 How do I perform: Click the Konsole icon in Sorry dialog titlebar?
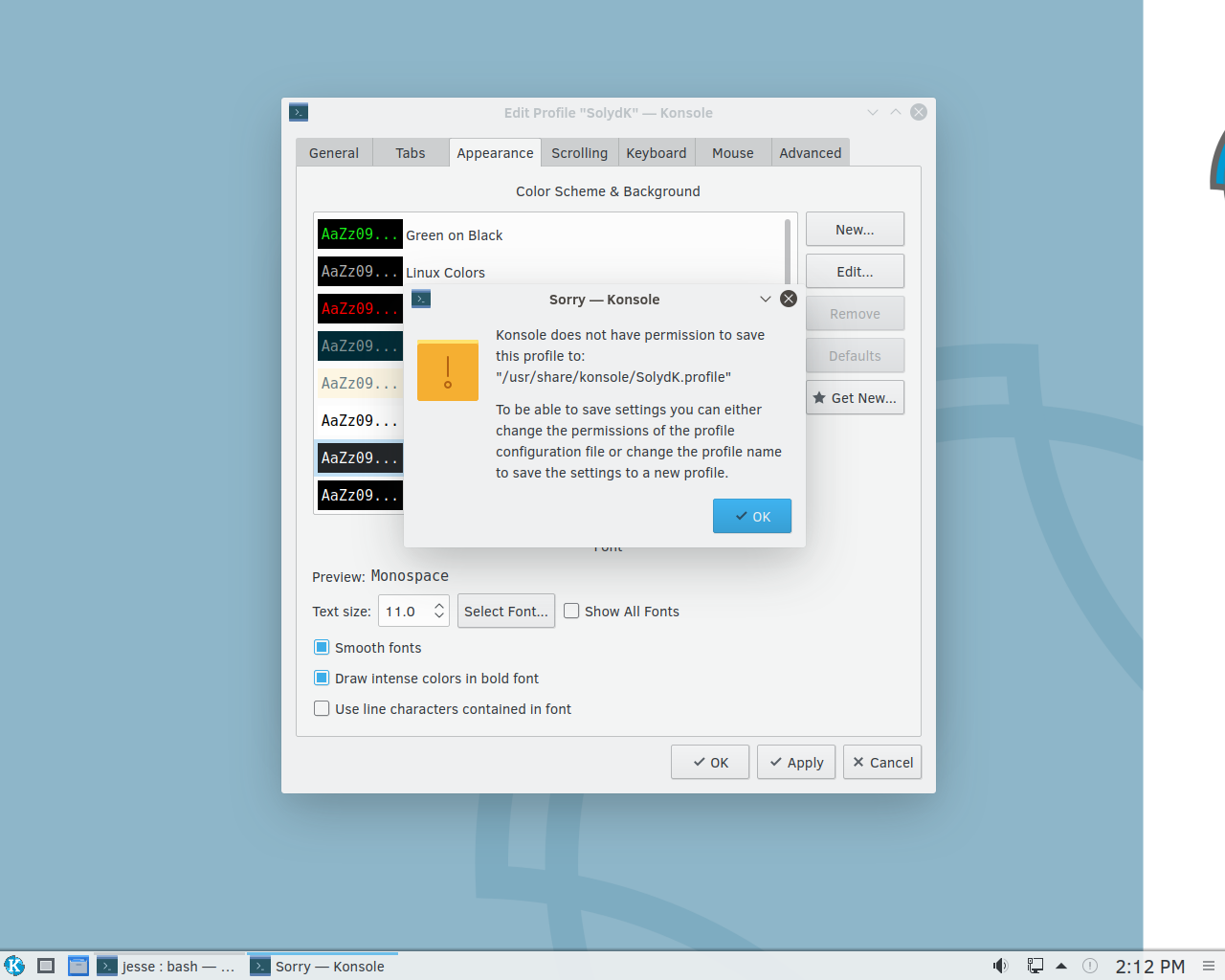(421, 299)
